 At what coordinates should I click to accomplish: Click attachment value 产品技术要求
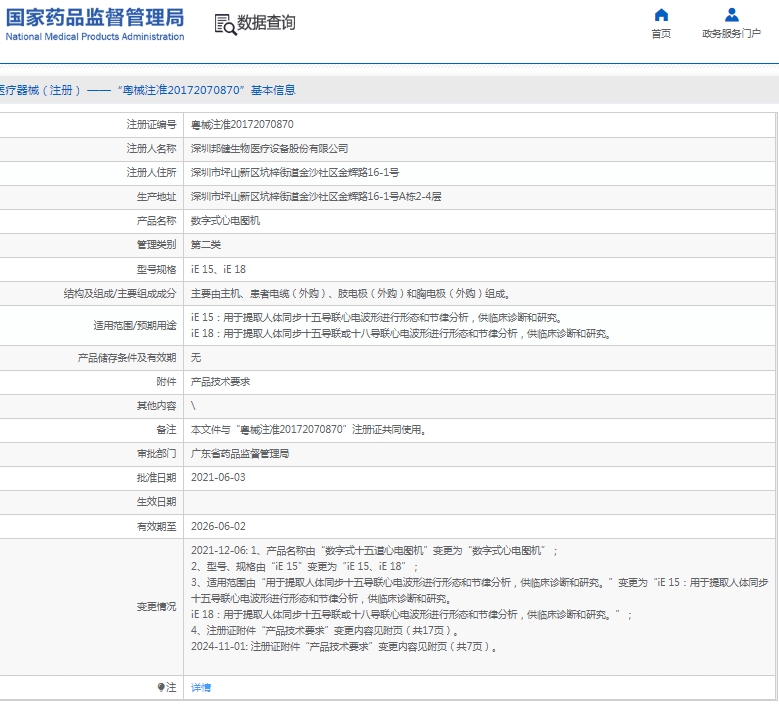tap(220, 382)
